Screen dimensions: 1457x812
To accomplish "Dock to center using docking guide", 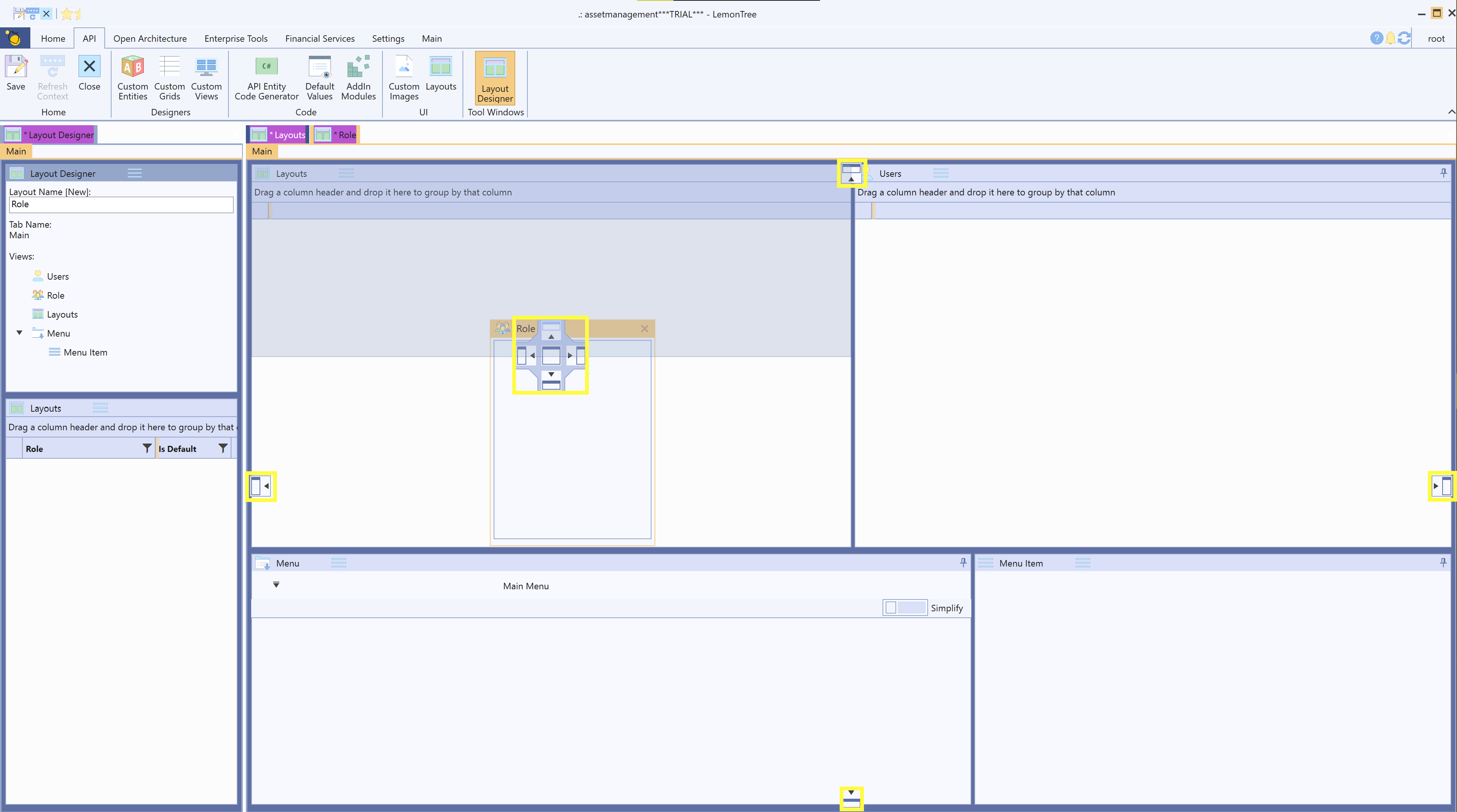I will (x=551, y=356).
